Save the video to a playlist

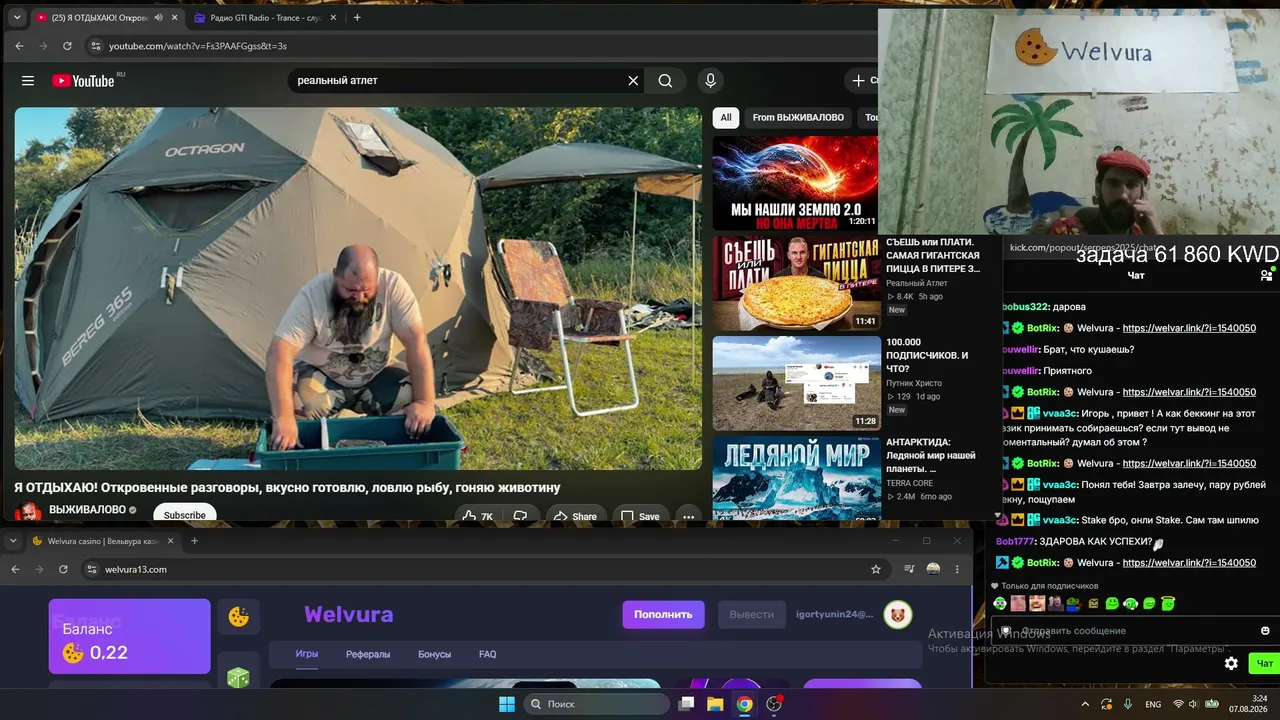(640, 516)
